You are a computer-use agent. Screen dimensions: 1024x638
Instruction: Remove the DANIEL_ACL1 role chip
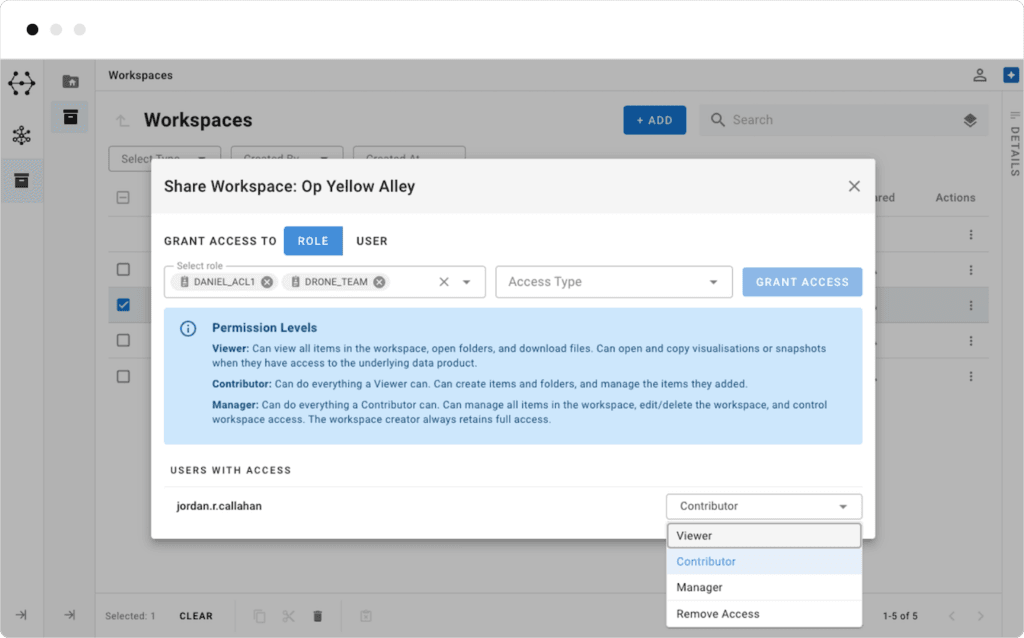pyautogui.click(x=267, y=282)
